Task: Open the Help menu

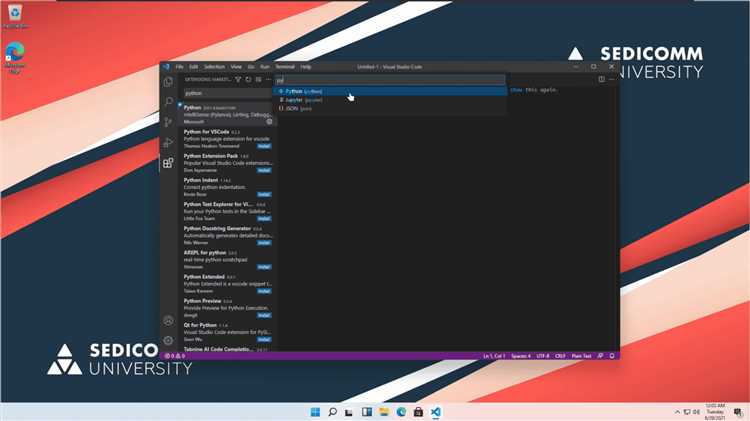Action: point(306,67)
